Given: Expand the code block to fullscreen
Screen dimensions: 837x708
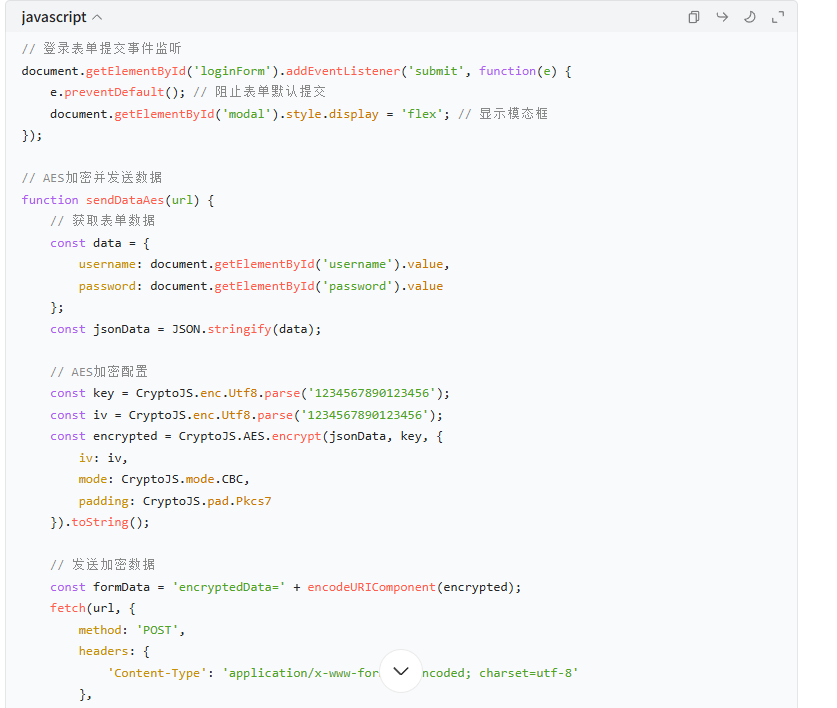Looking at the screenshot, I should (x=778, y=17).
